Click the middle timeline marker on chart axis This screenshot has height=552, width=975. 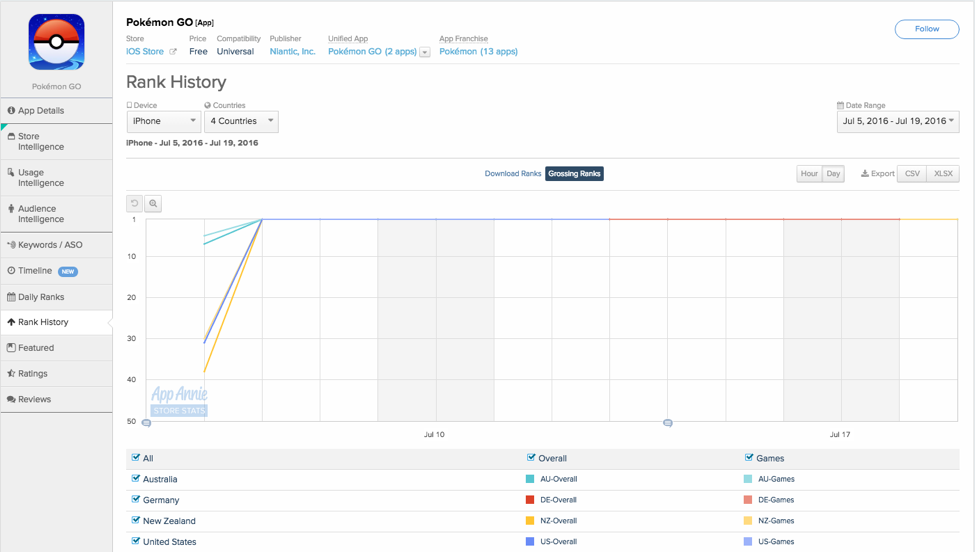coord(668,423)
